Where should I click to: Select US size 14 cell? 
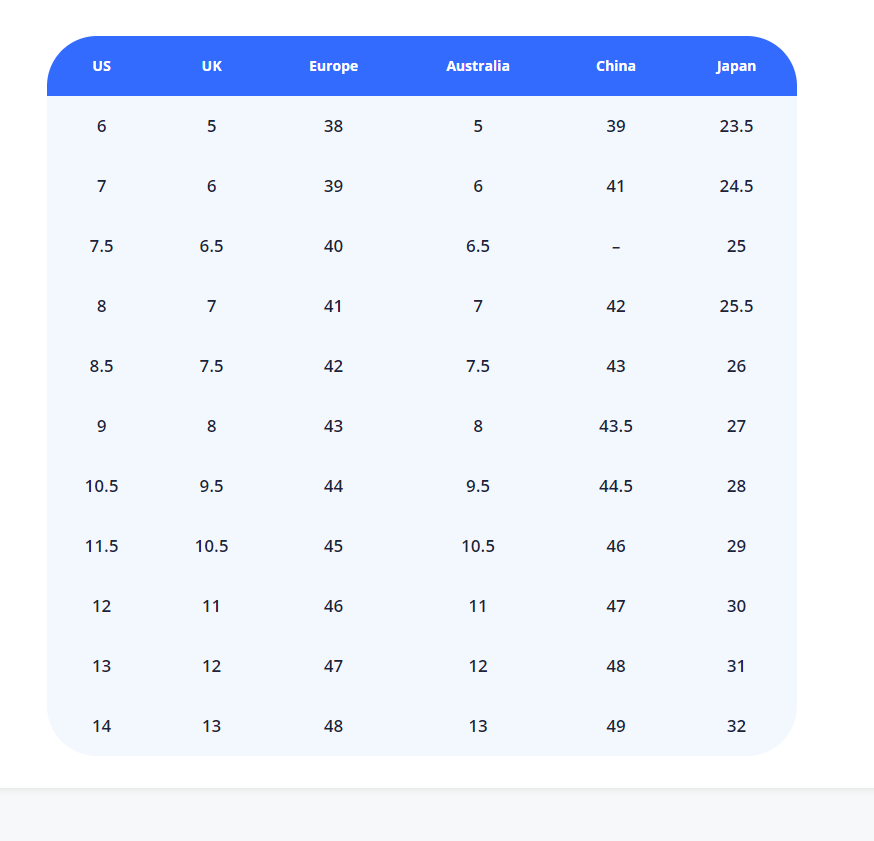click(101, 726)
